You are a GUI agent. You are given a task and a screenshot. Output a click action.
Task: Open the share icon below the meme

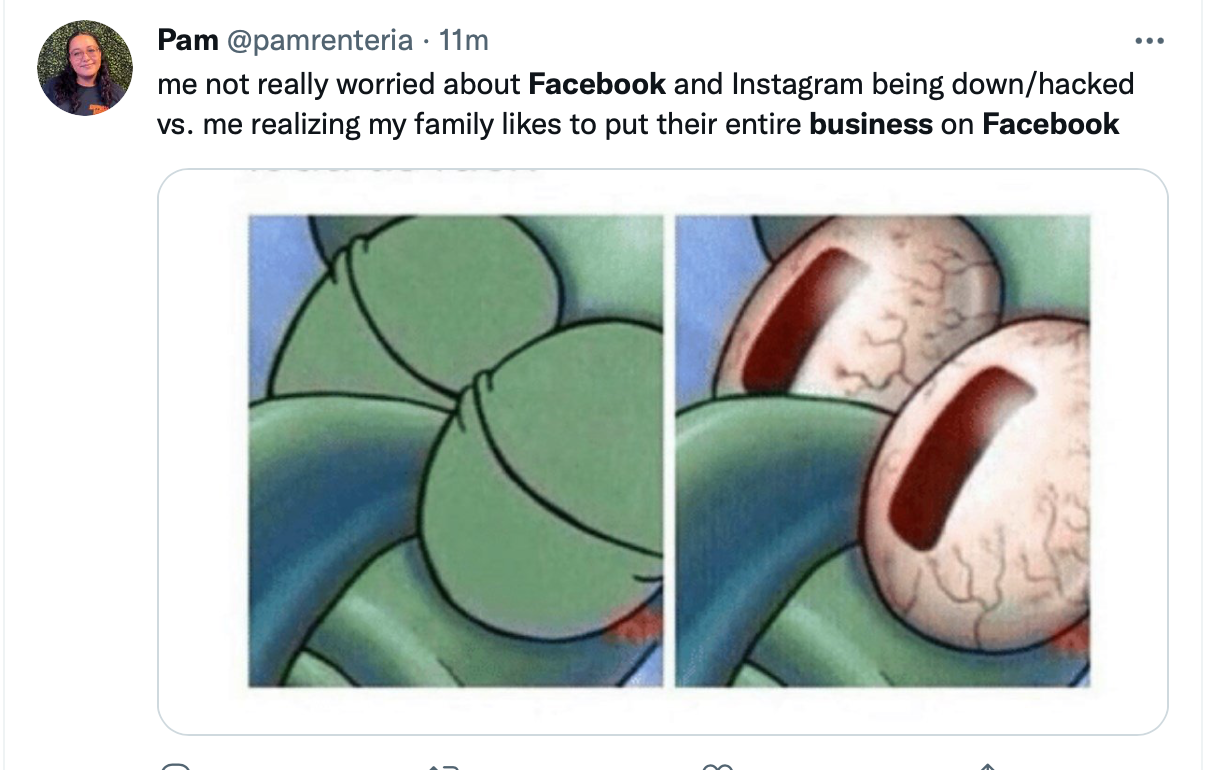click(x=986, y=766)
